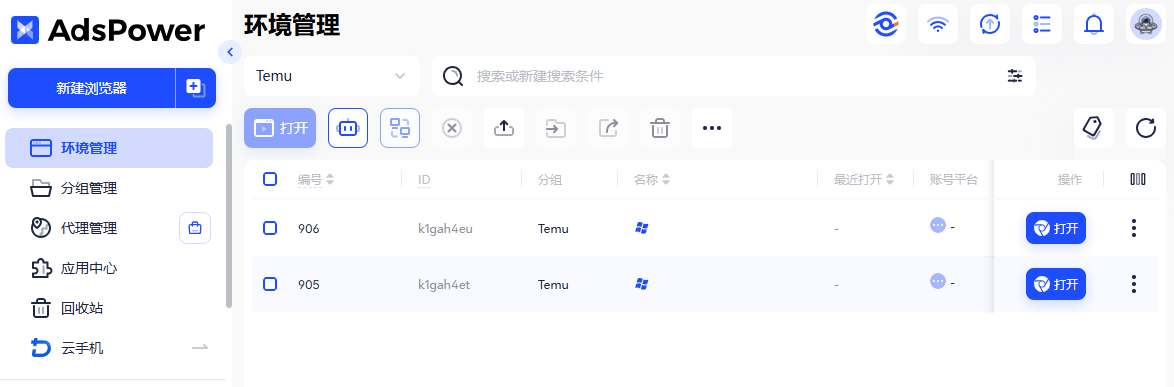Open the notifications bell icon
Viewport: 1174px width, 387px height.
[1094, 24]
